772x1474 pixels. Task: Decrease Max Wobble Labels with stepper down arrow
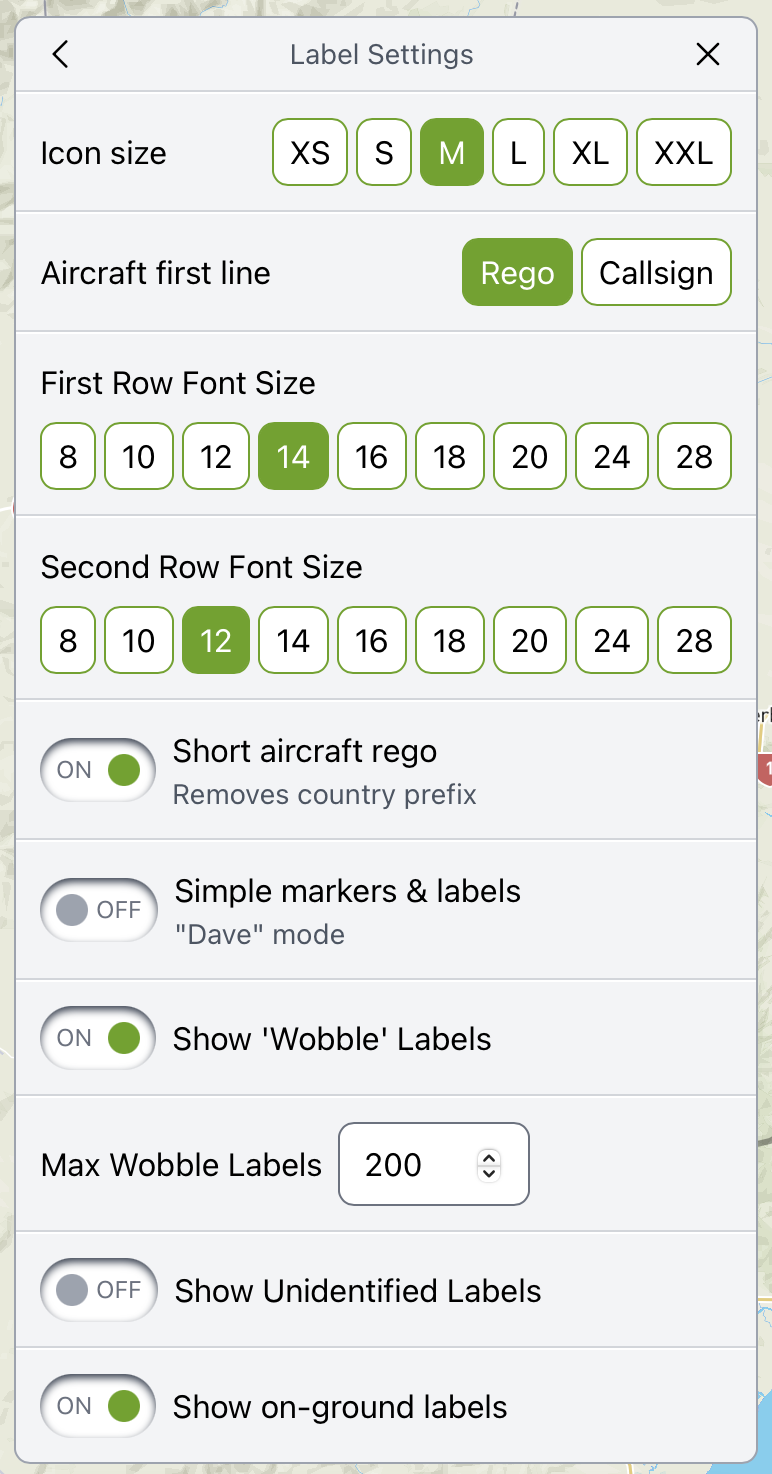488,1174
